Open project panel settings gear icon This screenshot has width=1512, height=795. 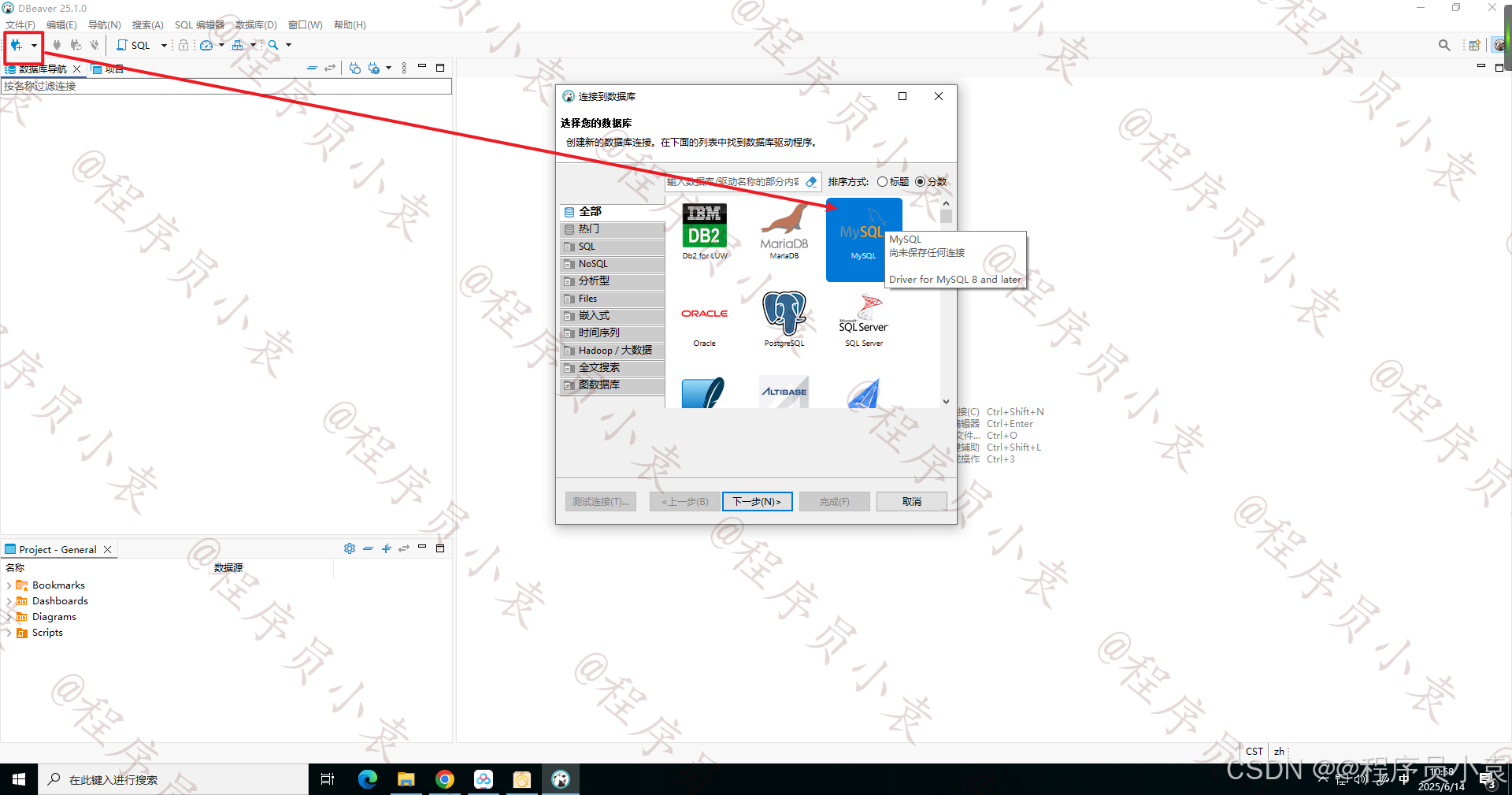tap(350, 548)
